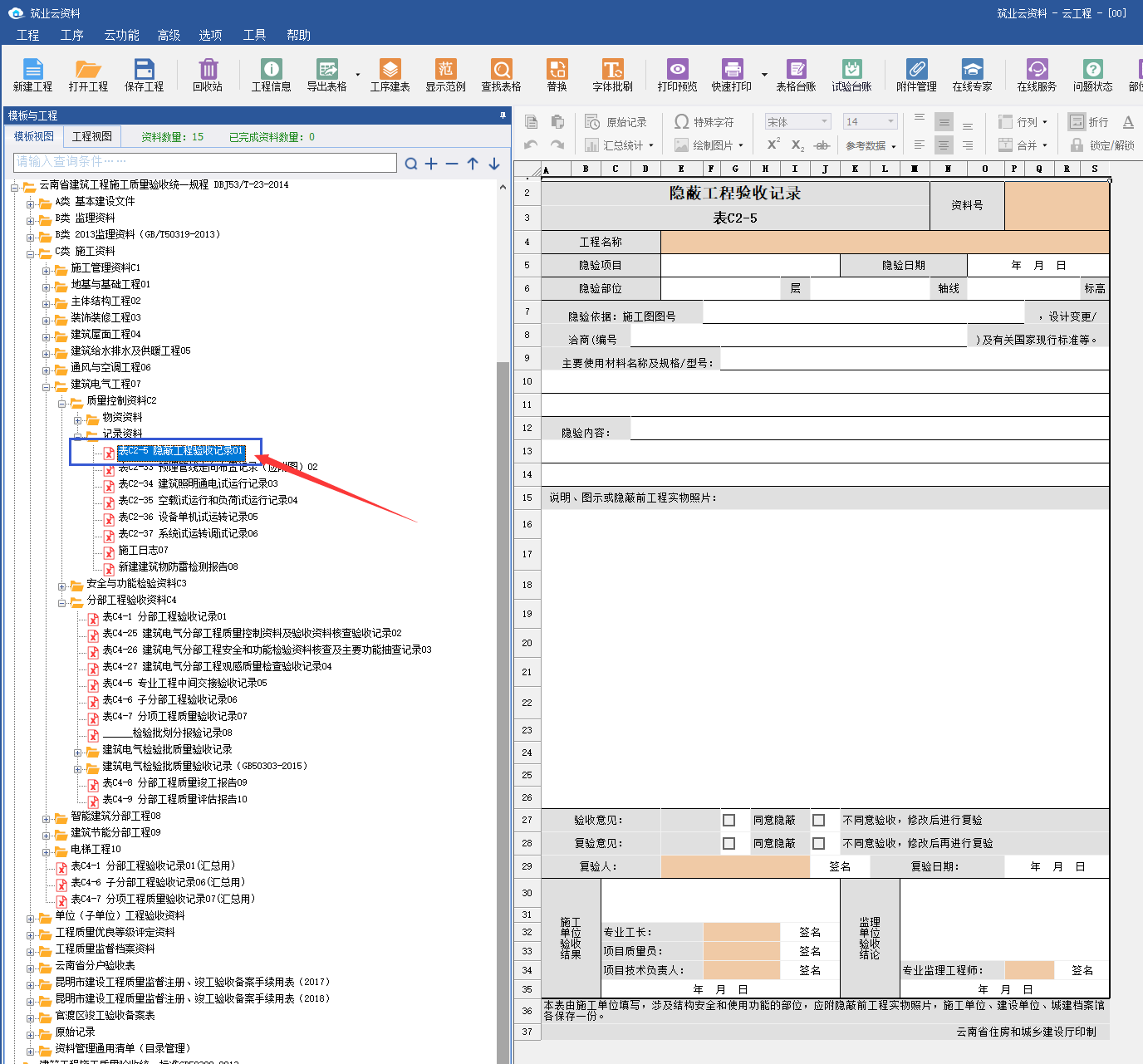Tick 不同意验收 checkbox in 验收意见 row
The image size is (1143, 1064).
(818, 820)
